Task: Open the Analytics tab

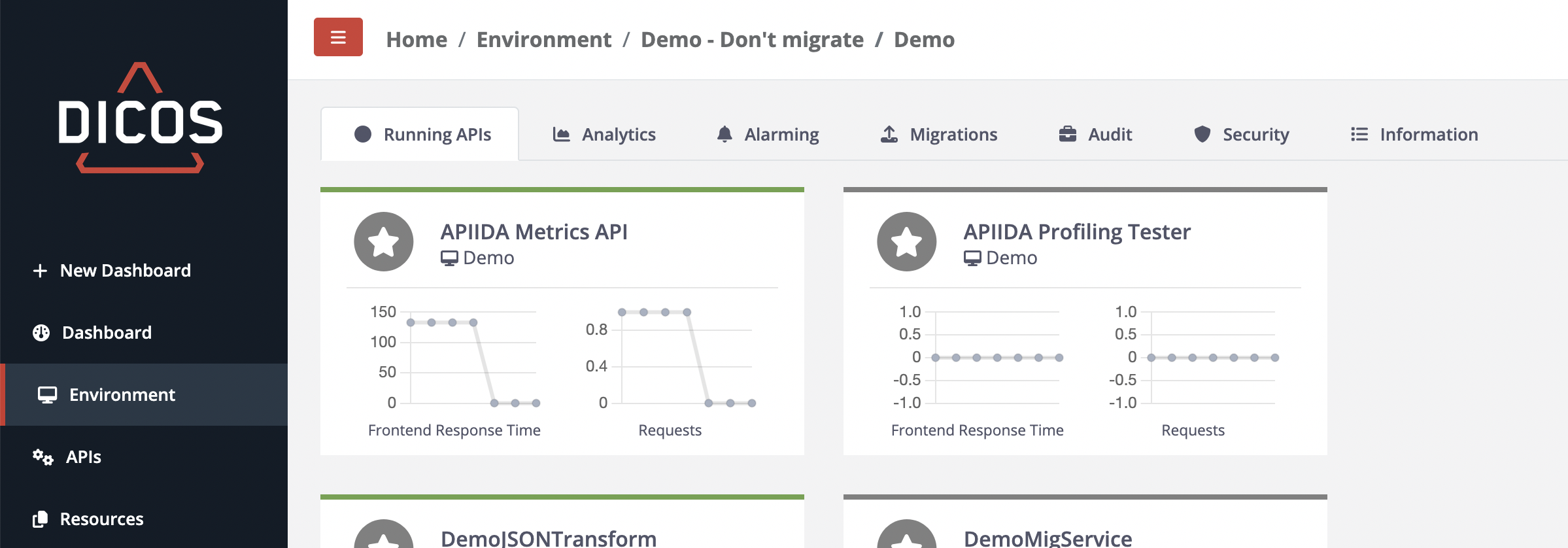Action: coord(604,135)
